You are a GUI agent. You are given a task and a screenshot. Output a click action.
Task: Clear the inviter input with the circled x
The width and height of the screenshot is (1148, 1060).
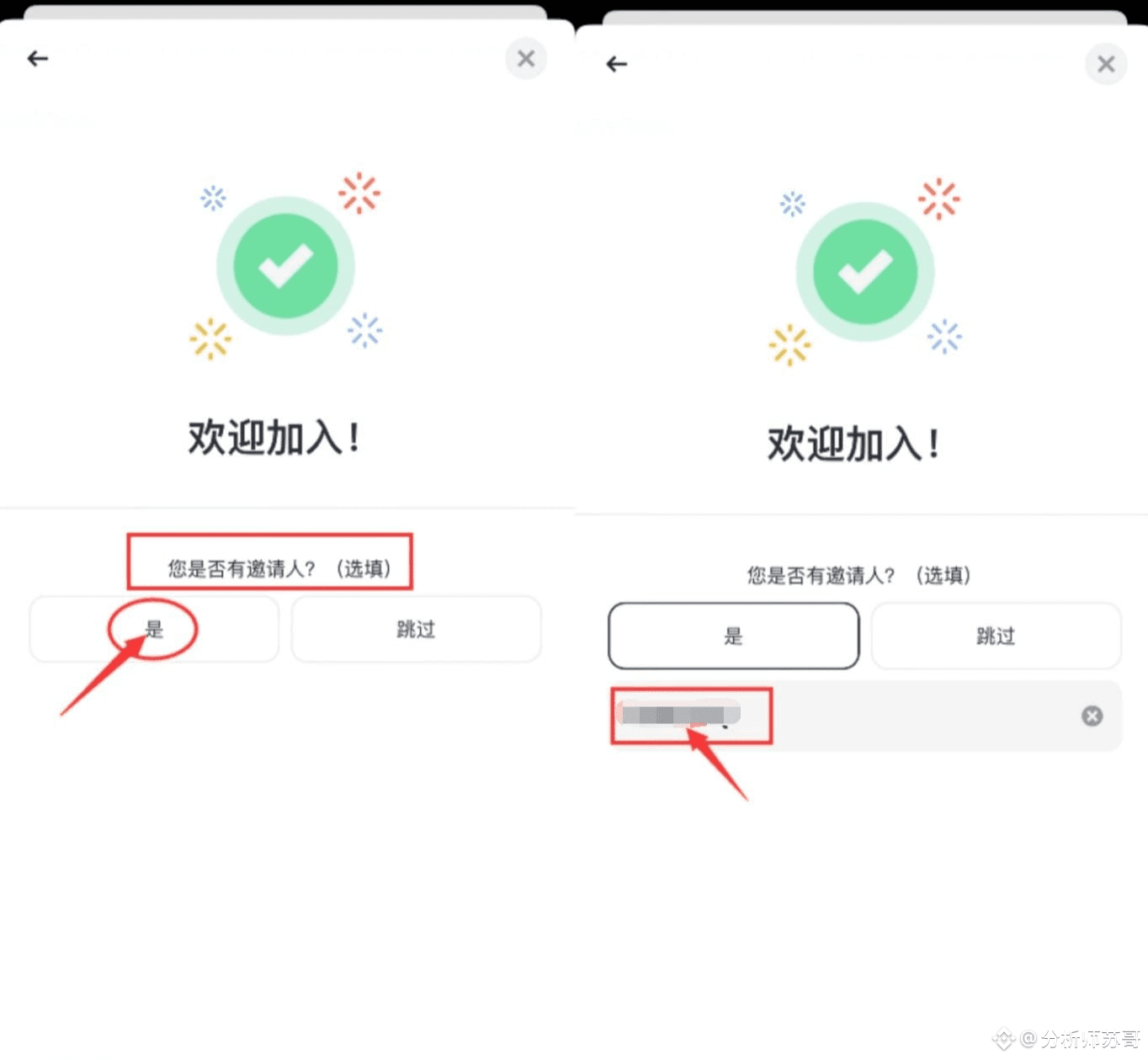1092,716
